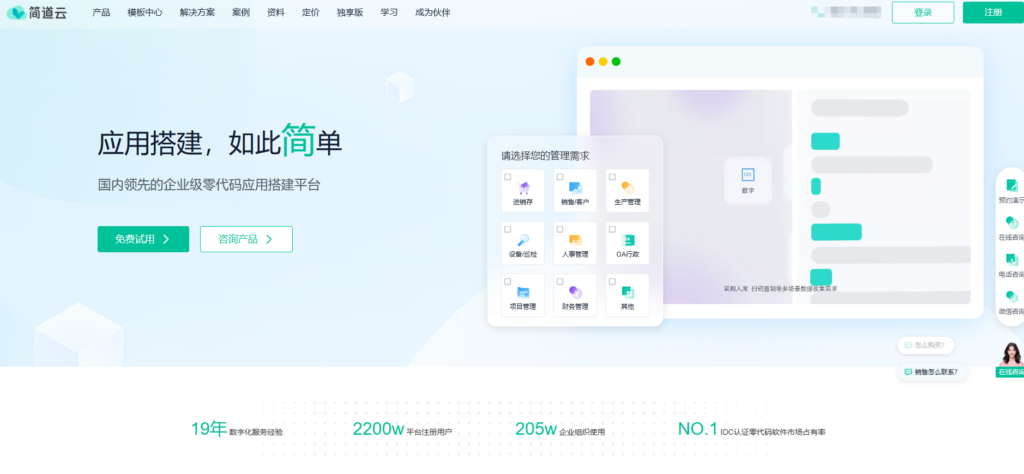
Task: Click the 销售/客户 chart icon
Action: [575, 188]
